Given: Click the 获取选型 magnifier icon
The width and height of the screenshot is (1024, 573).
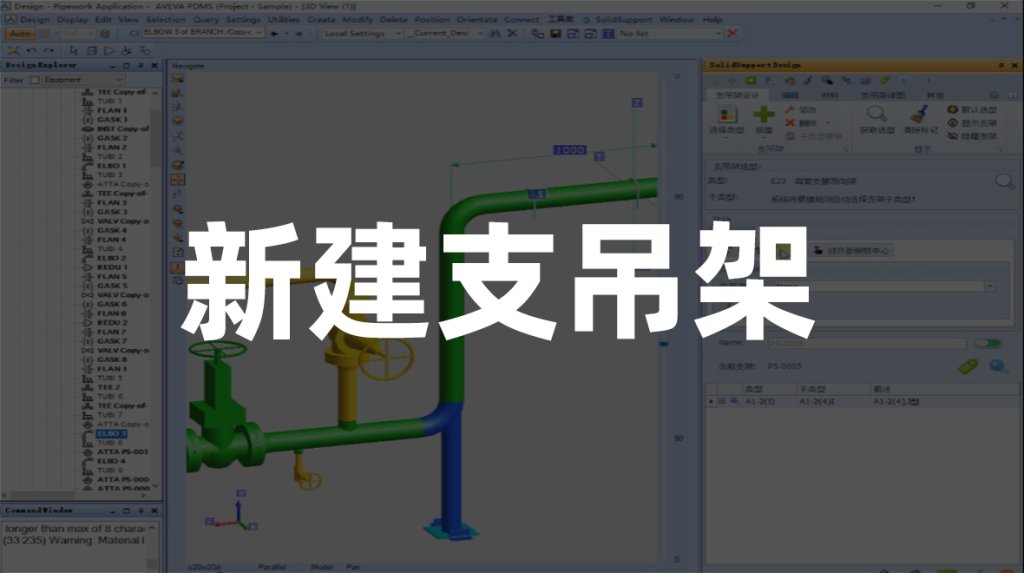Looking at the screenshot, I should 876,114.
